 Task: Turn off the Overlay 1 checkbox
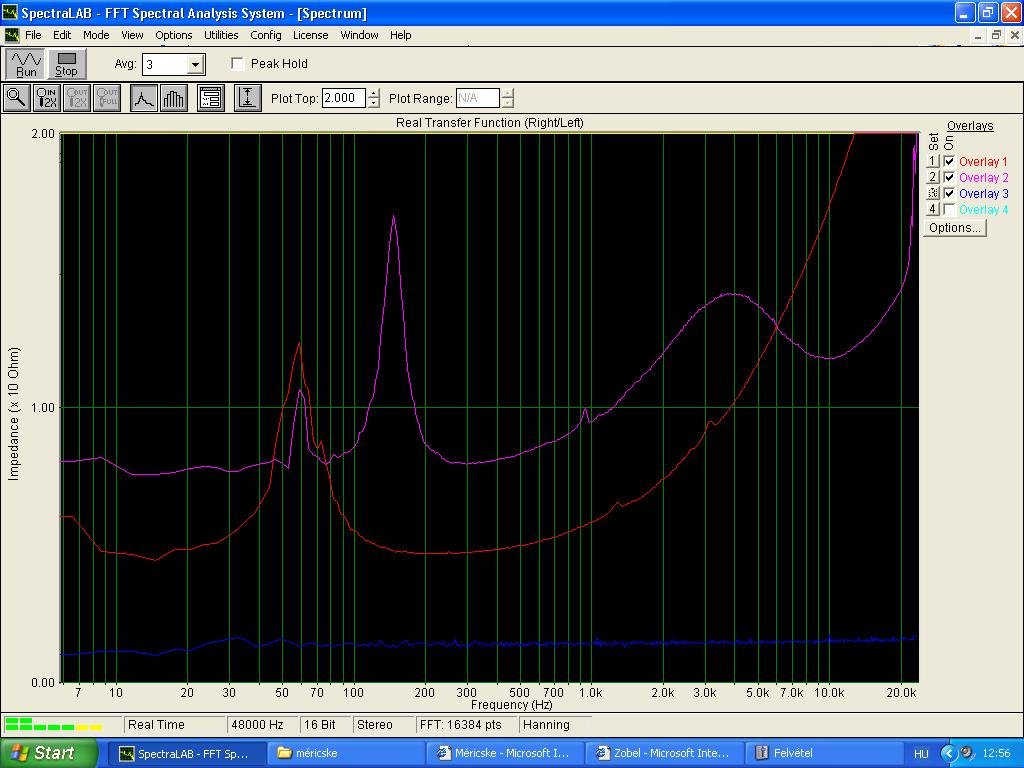[x=950, y=161]
